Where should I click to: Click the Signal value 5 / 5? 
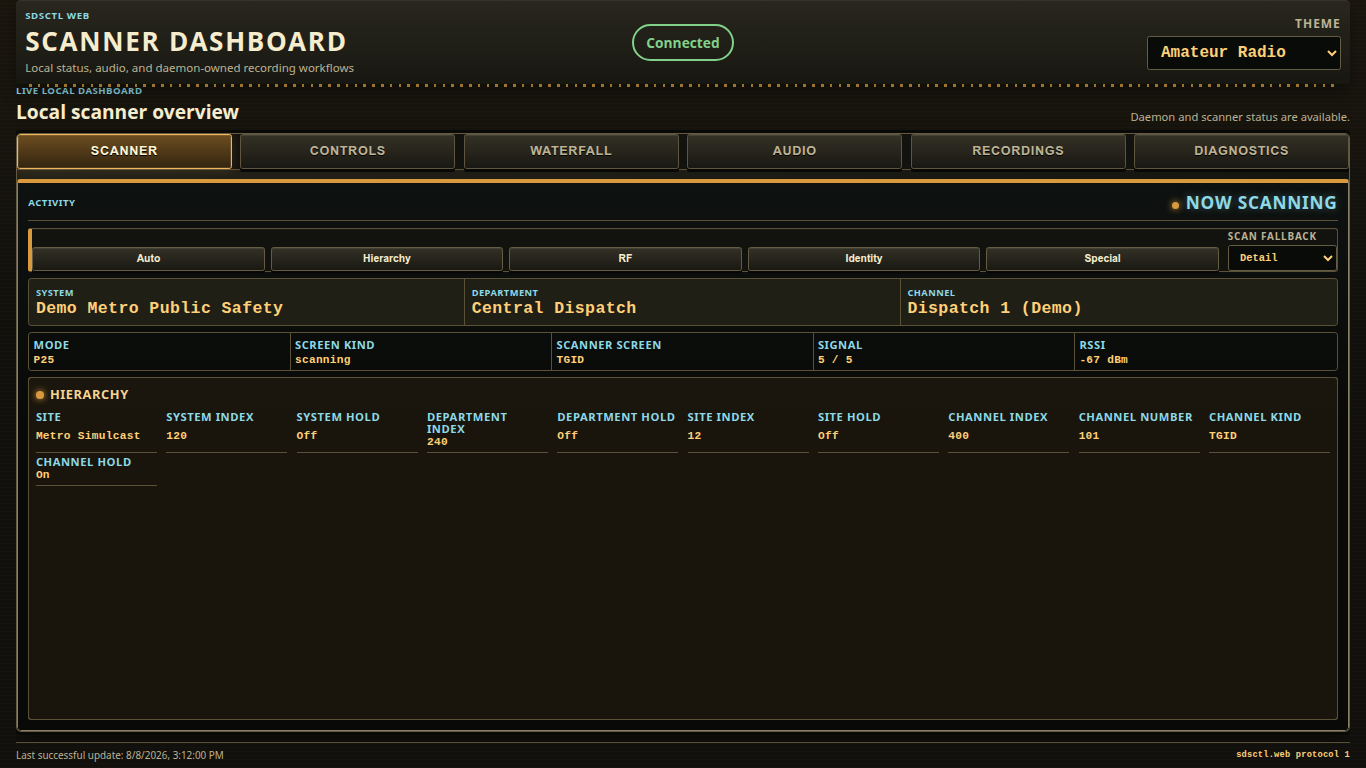835,359
